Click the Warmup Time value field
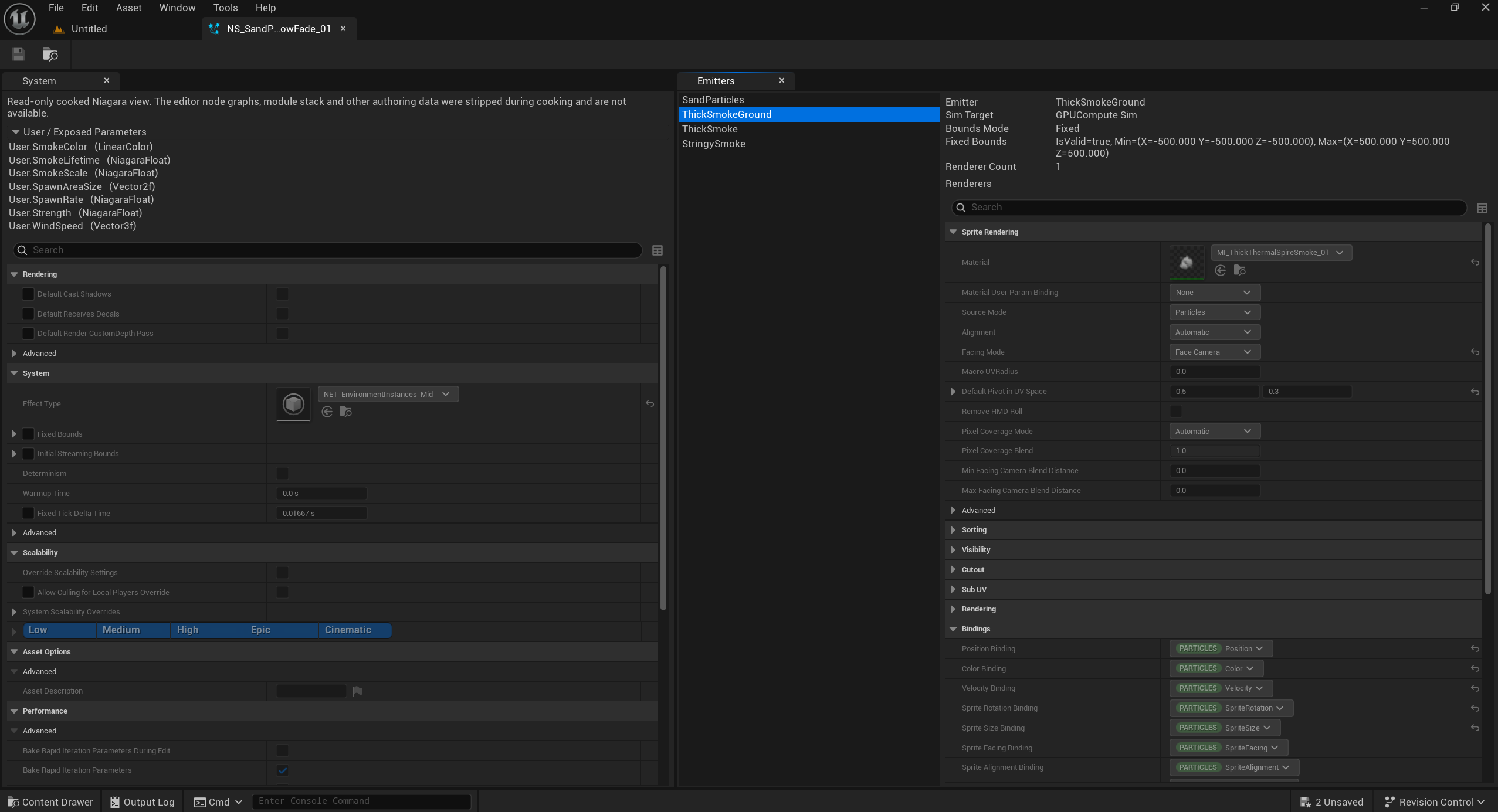Viewport: 1498px width, 812px height. (x=321, y=494)
